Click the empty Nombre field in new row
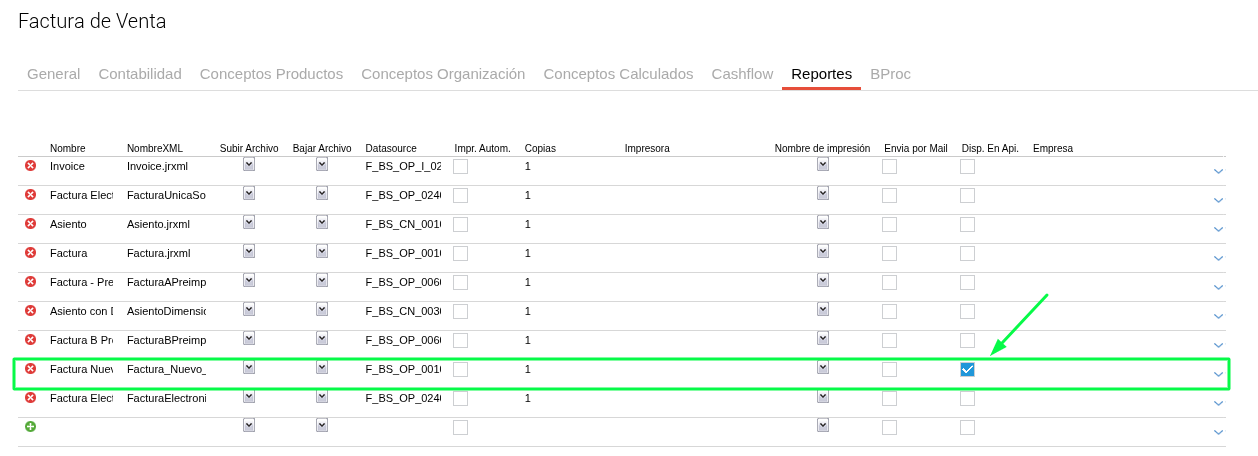Screen dimensions: 1258x456 pyautogui.click(x=81, y=427)
